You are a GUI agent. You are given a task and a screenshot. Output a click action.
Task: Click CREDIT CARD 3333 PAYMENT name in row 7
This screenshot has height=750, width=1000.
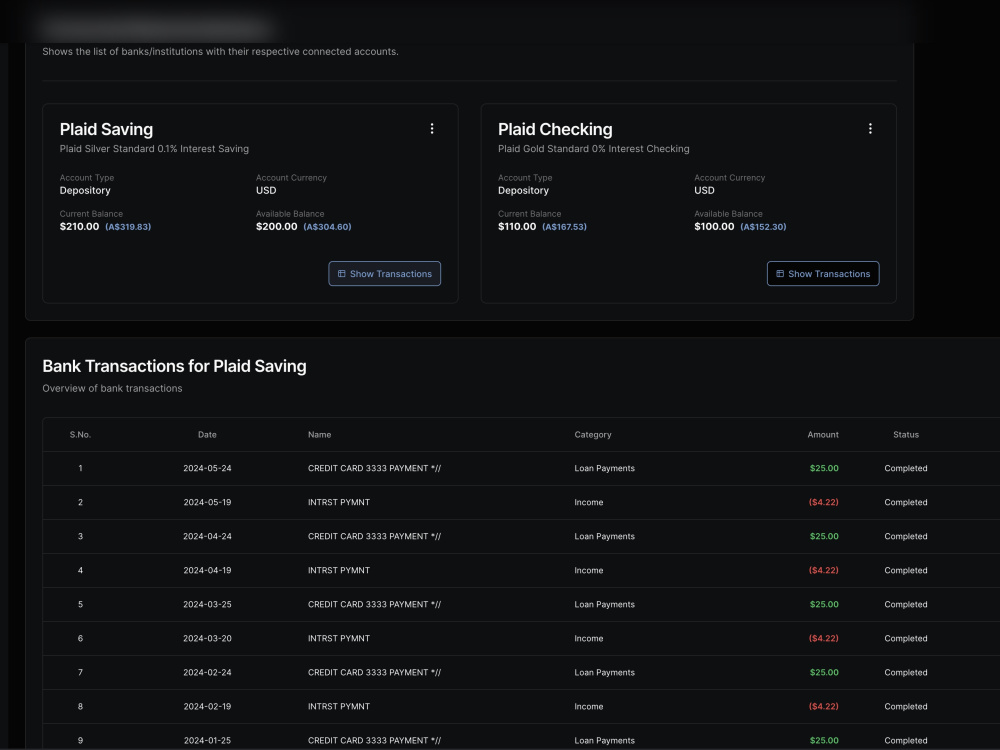(x=374, y=672)
